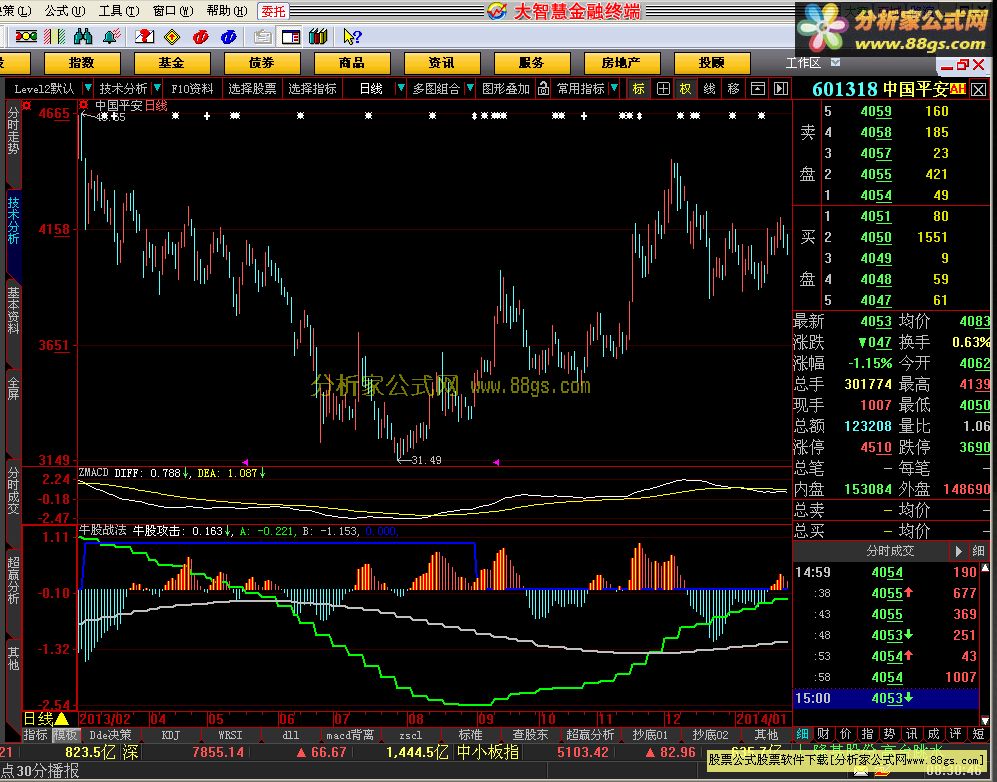Open the 公式(U) menu

click(65, 11)
